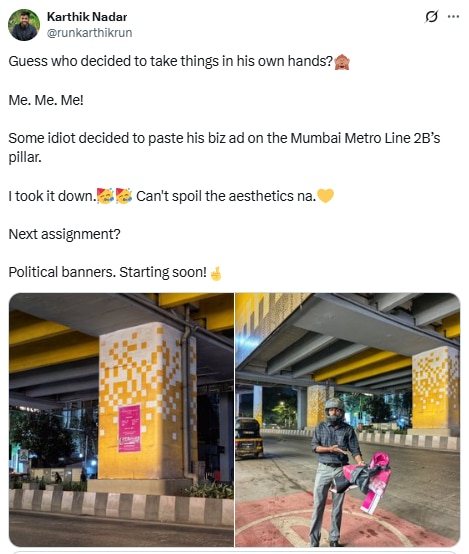Click the yellow heart emoji
The width and height of the screenshot is (469, 554).
[x=326, y=196]
